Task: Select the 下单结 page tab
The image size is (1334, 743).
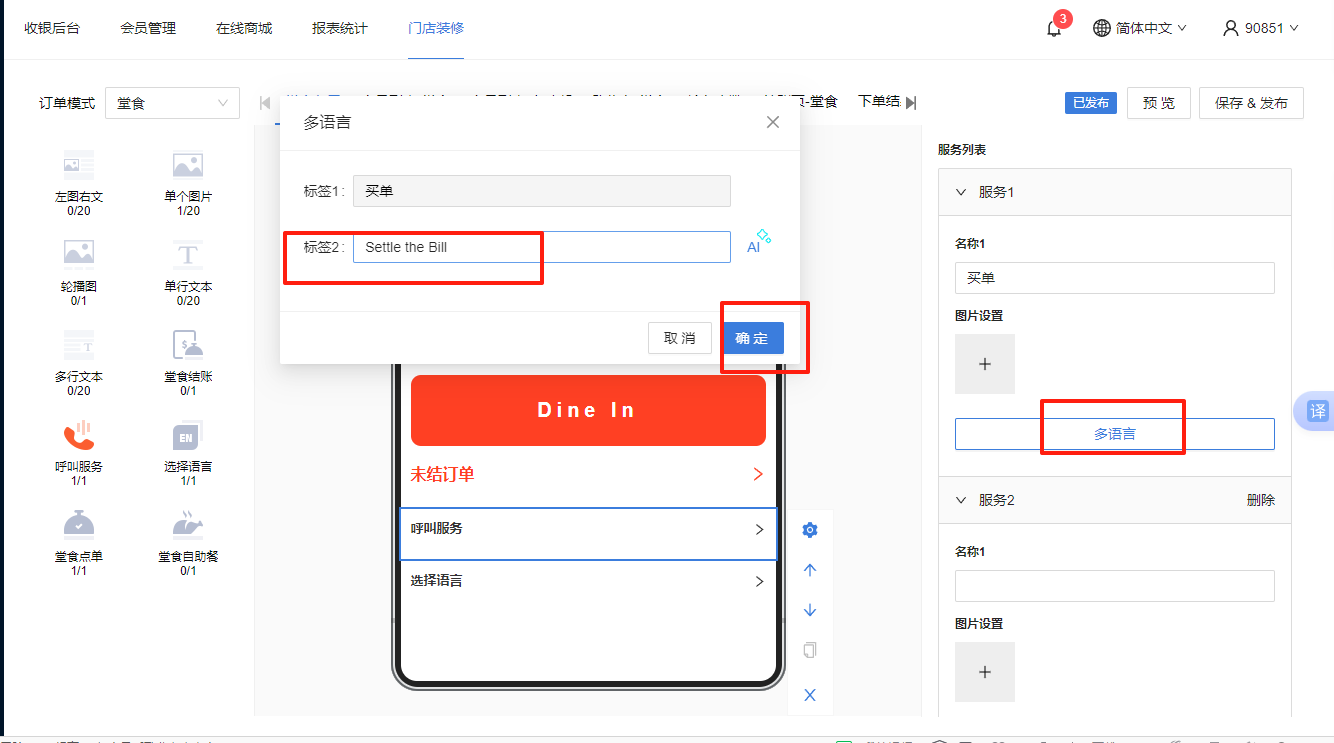Action: pos(879,102)
